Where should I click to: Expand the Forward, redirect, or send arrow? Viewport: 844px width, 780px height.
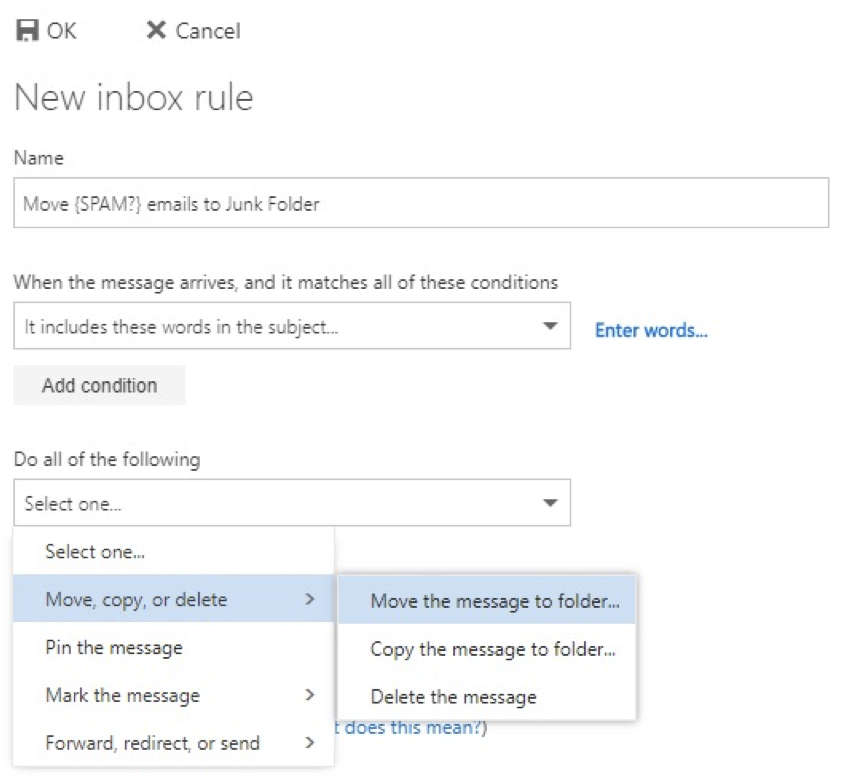tap(310, 743)
